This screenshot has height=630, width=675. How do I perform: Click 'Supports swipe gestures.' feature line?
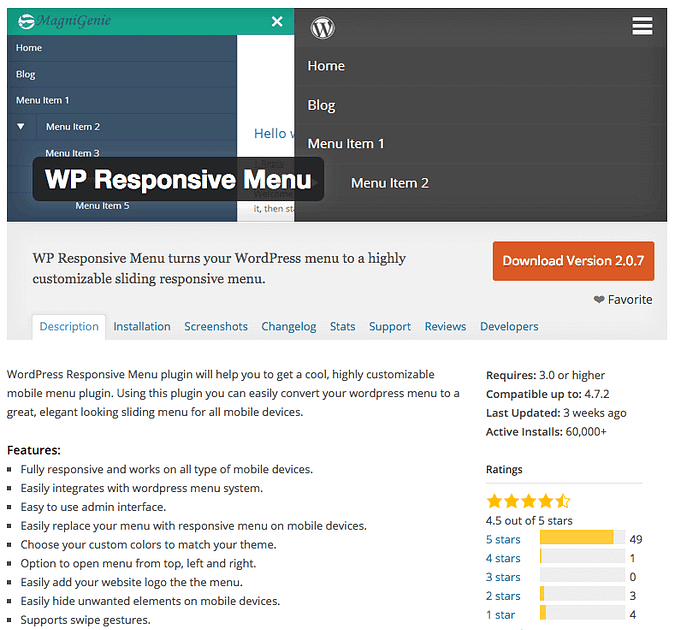tap(86, 620)
